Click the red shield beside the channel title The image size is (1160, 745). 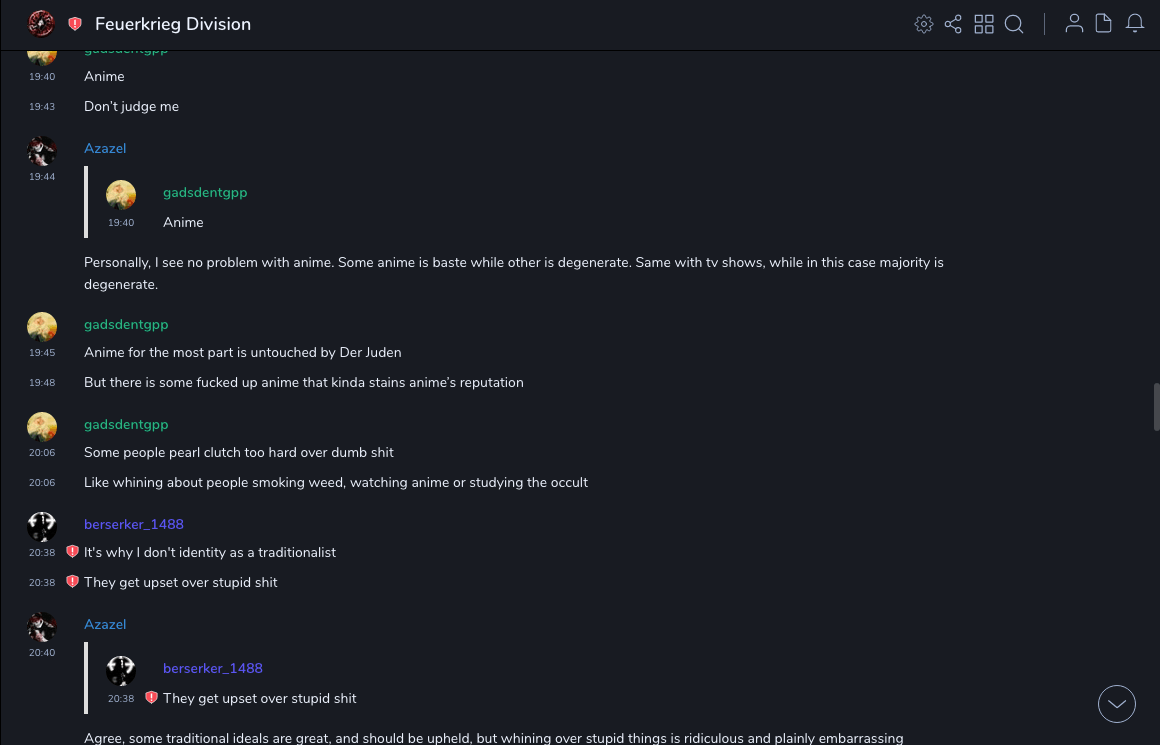click(x=75, y=24)
